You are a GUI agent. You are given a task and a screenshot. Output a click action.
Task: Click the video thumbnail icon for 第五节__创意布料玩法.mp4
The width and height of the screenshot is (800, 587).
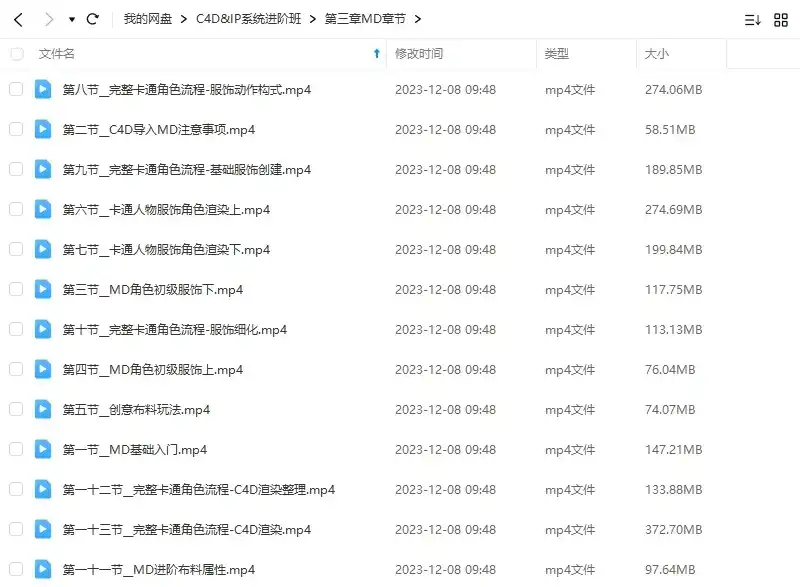pos(43,409)
